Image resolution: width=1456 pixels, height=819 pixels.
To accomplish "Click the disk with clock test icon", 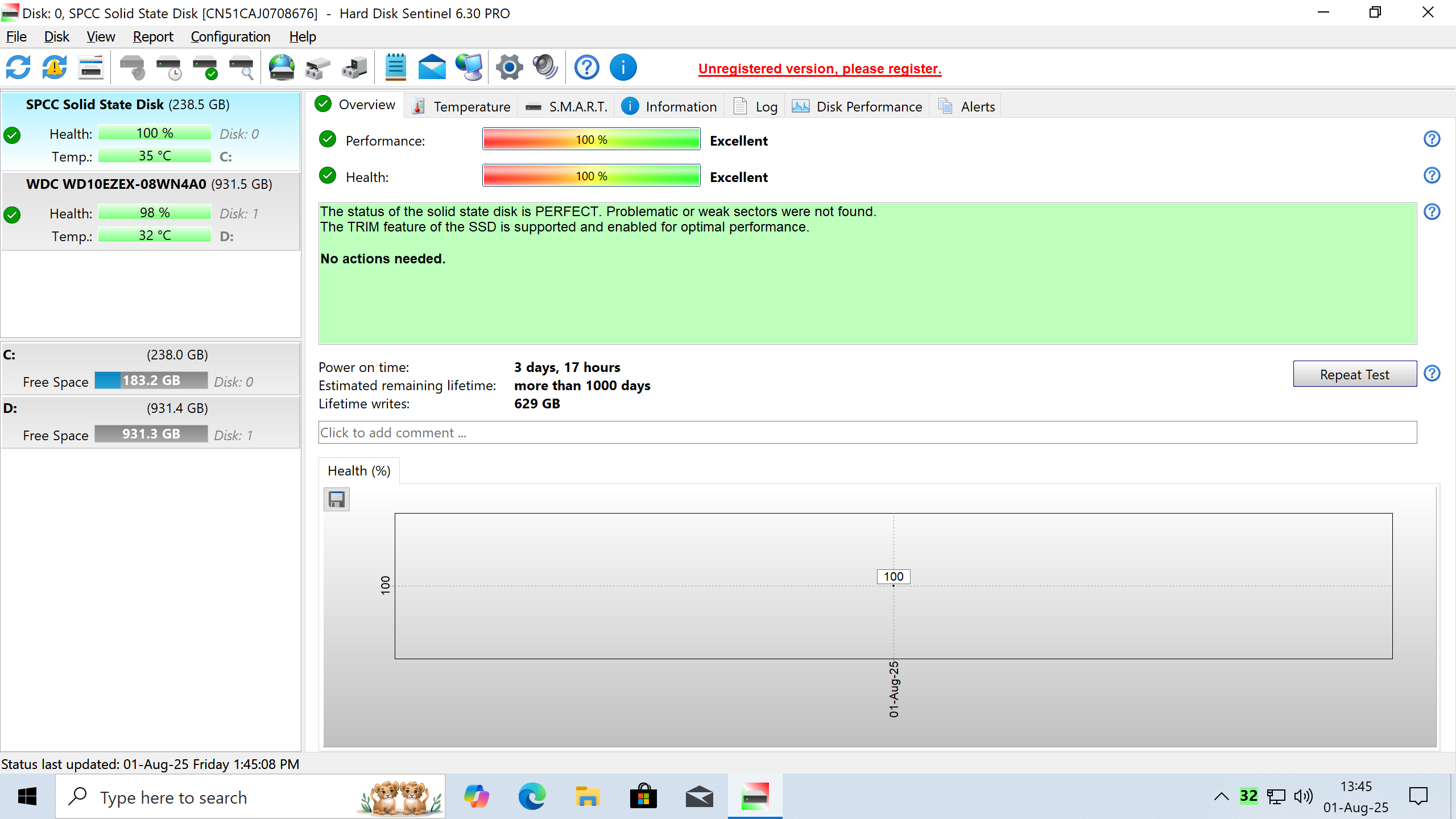I will [x=168, y=68].
